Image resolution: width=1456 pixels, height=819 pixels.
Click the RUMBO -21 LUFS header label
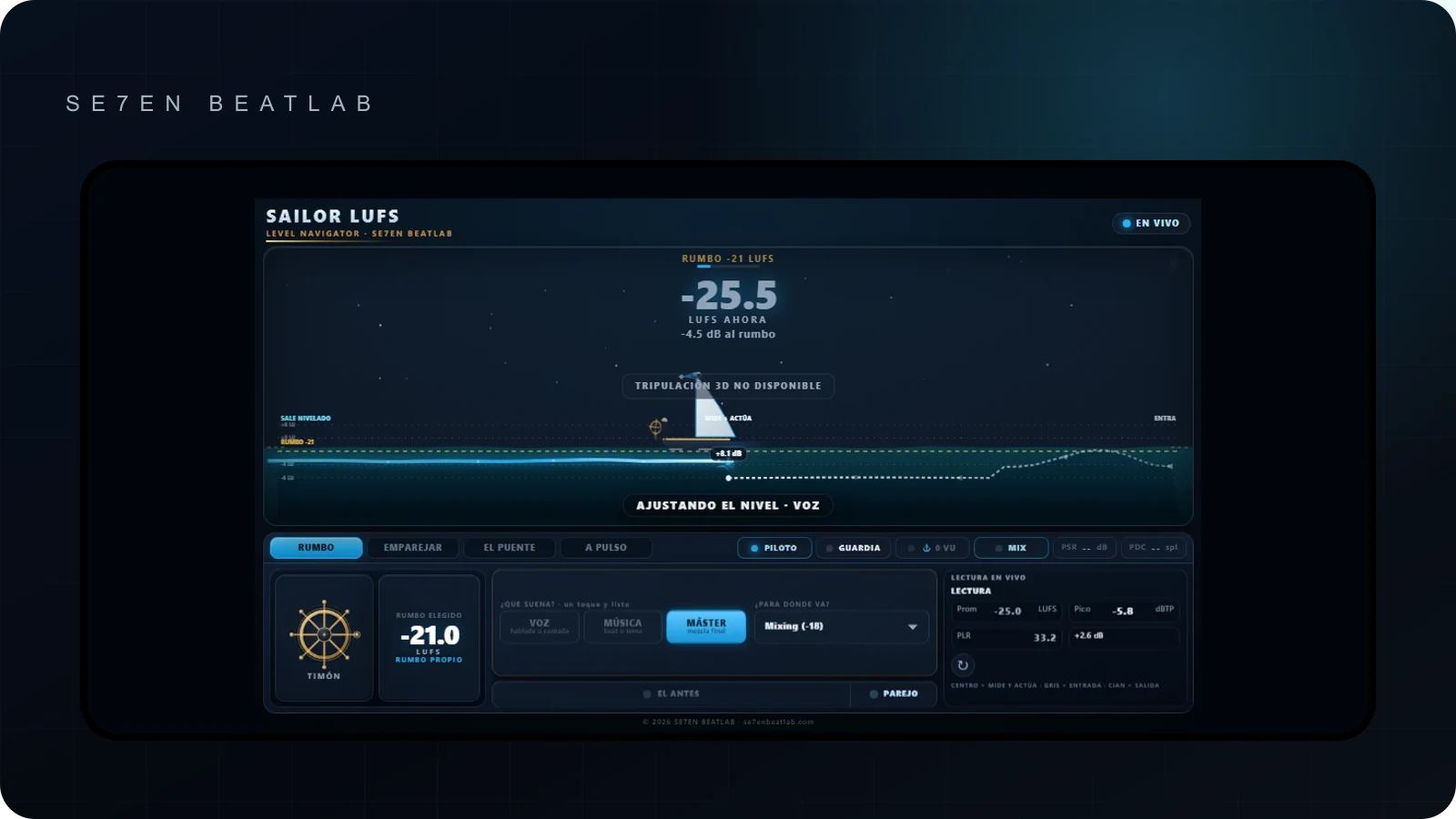tap(728, 258)
